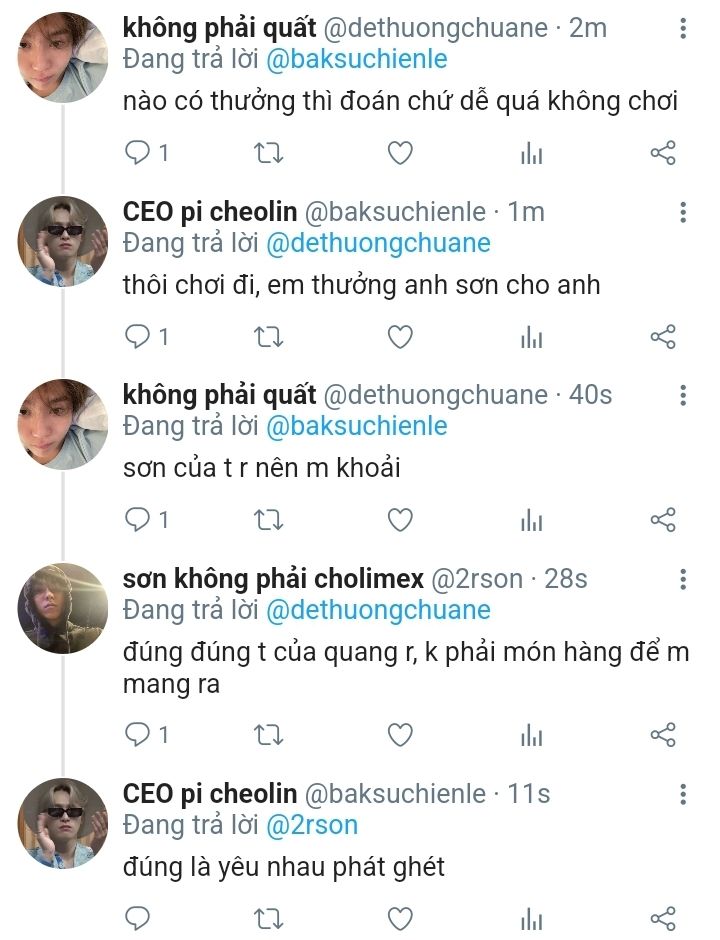Like the 'nào có thưởng thì đoán' tweet
This screenshot has height=940, width=720.
[400, 153]
